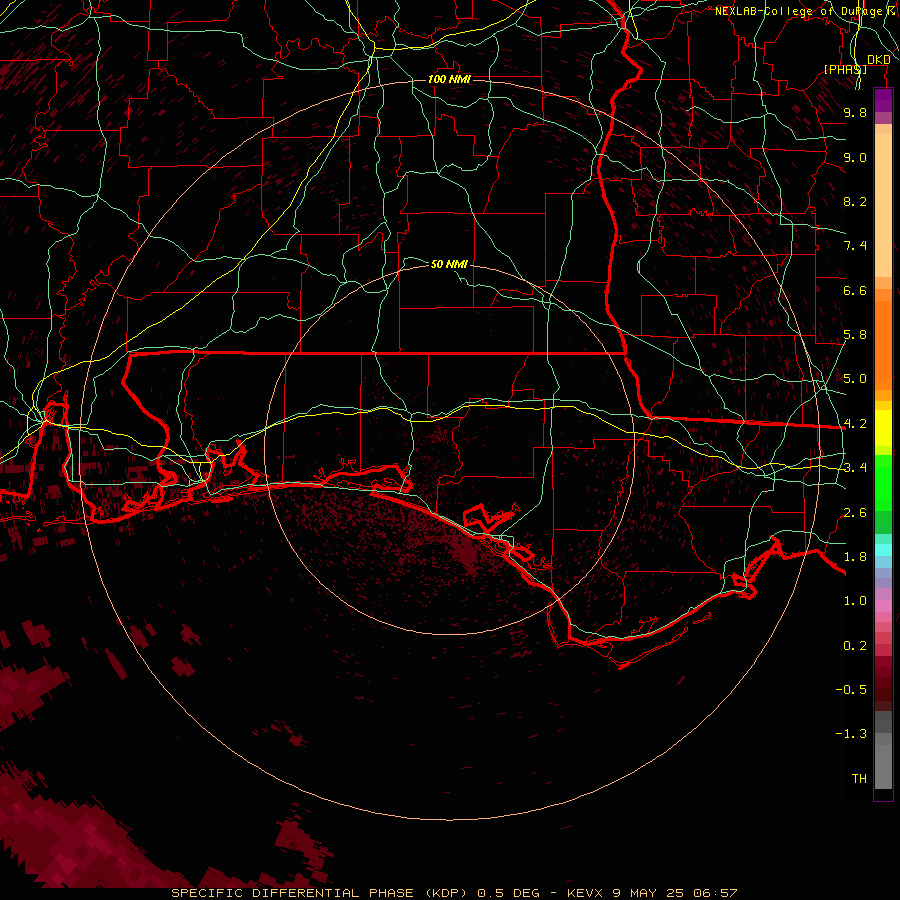The height and width of the screenshot is (900, 900).
Task: Click the 9.8 value on the scale
Action: [x=855, y=112]
